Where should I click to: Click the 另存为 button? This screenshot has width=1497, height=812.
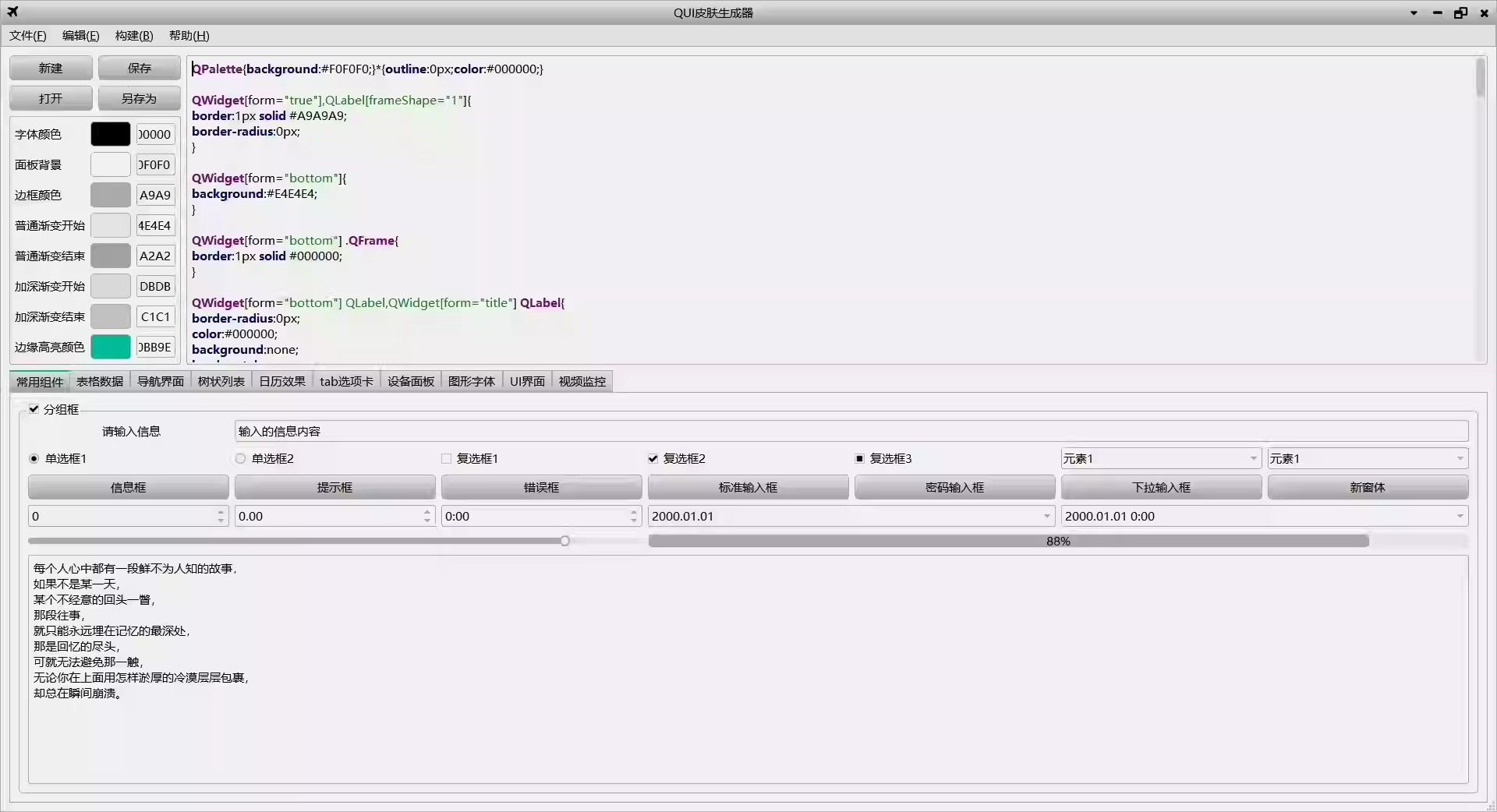tap(140, 98)
